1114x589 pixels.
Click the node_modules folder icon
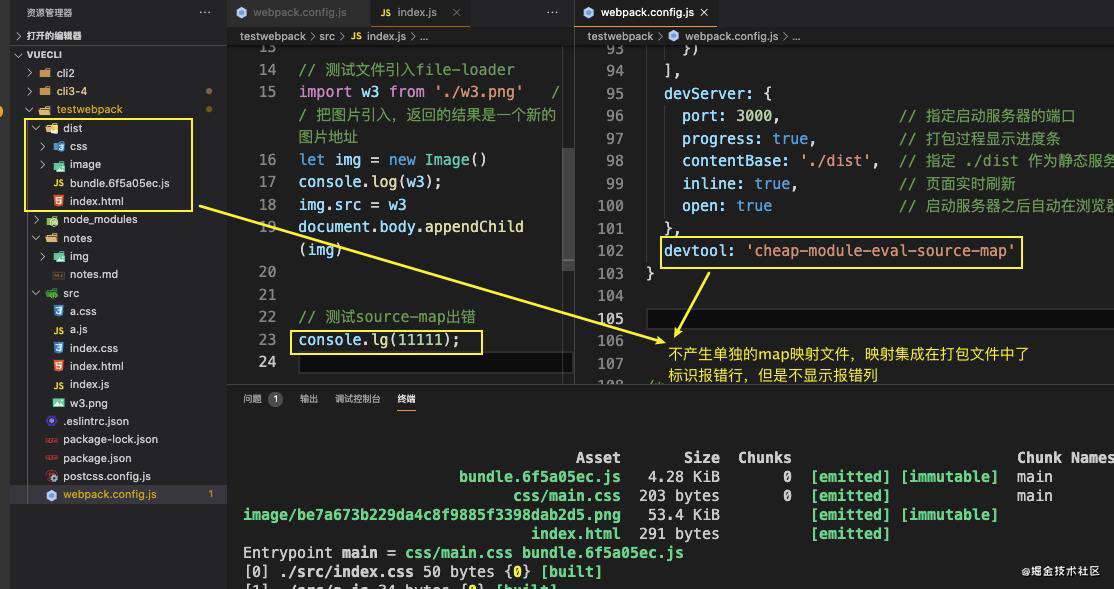(x=51, y=220)
